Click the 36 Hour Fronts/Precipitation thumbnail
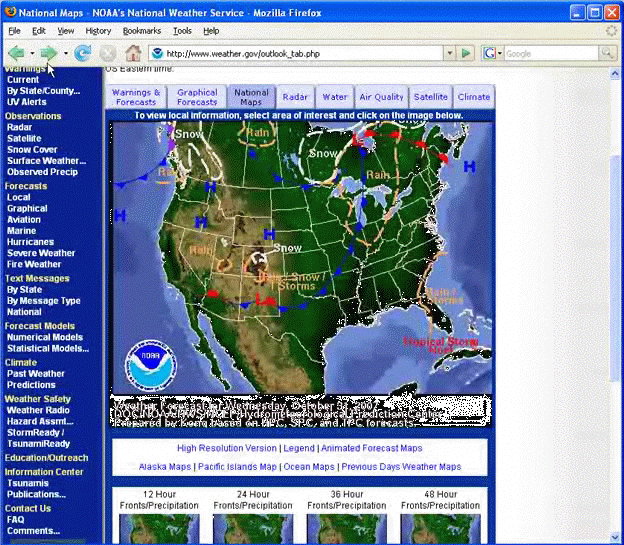 click(x=347, y=529)
